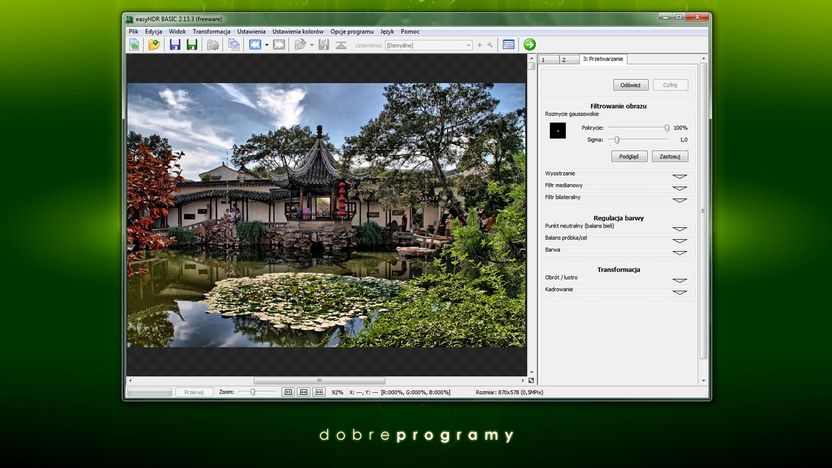
Task: Click the black gaussian blur kernel preview
Action: tap(558, 131)
